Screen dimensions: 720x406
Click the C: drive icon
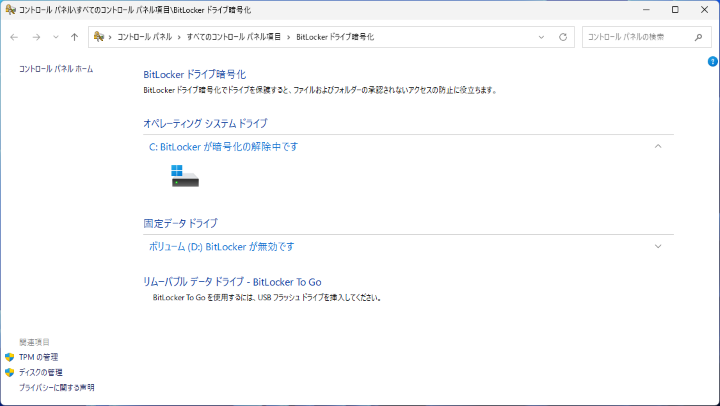coord(185,176)
